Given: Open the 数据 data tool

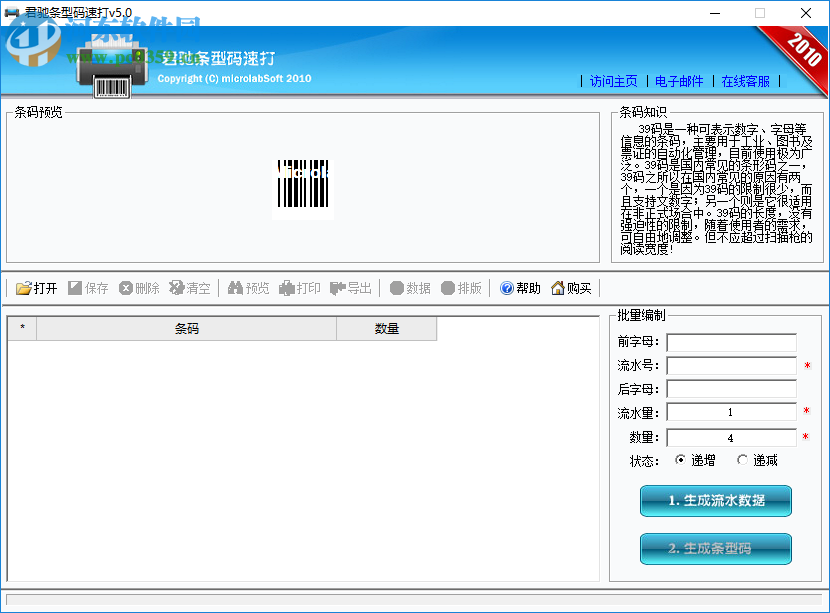Looking at the screenshot, I should pos(410,289).
